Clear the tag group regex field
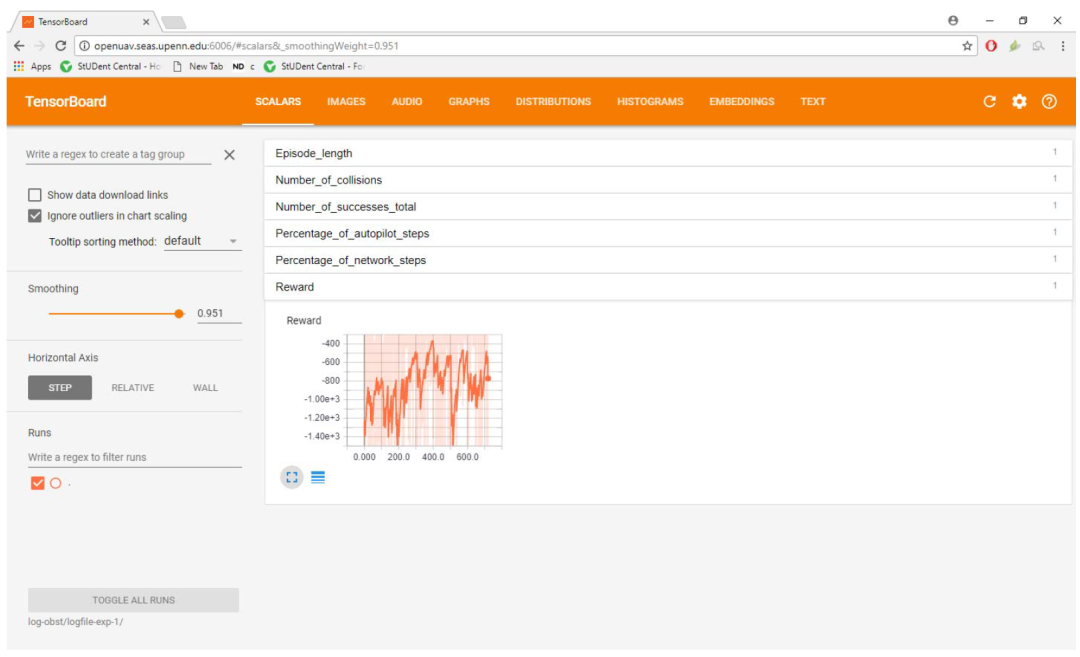The width and height of the screenshot is (1080, 657). click(229, 155)
